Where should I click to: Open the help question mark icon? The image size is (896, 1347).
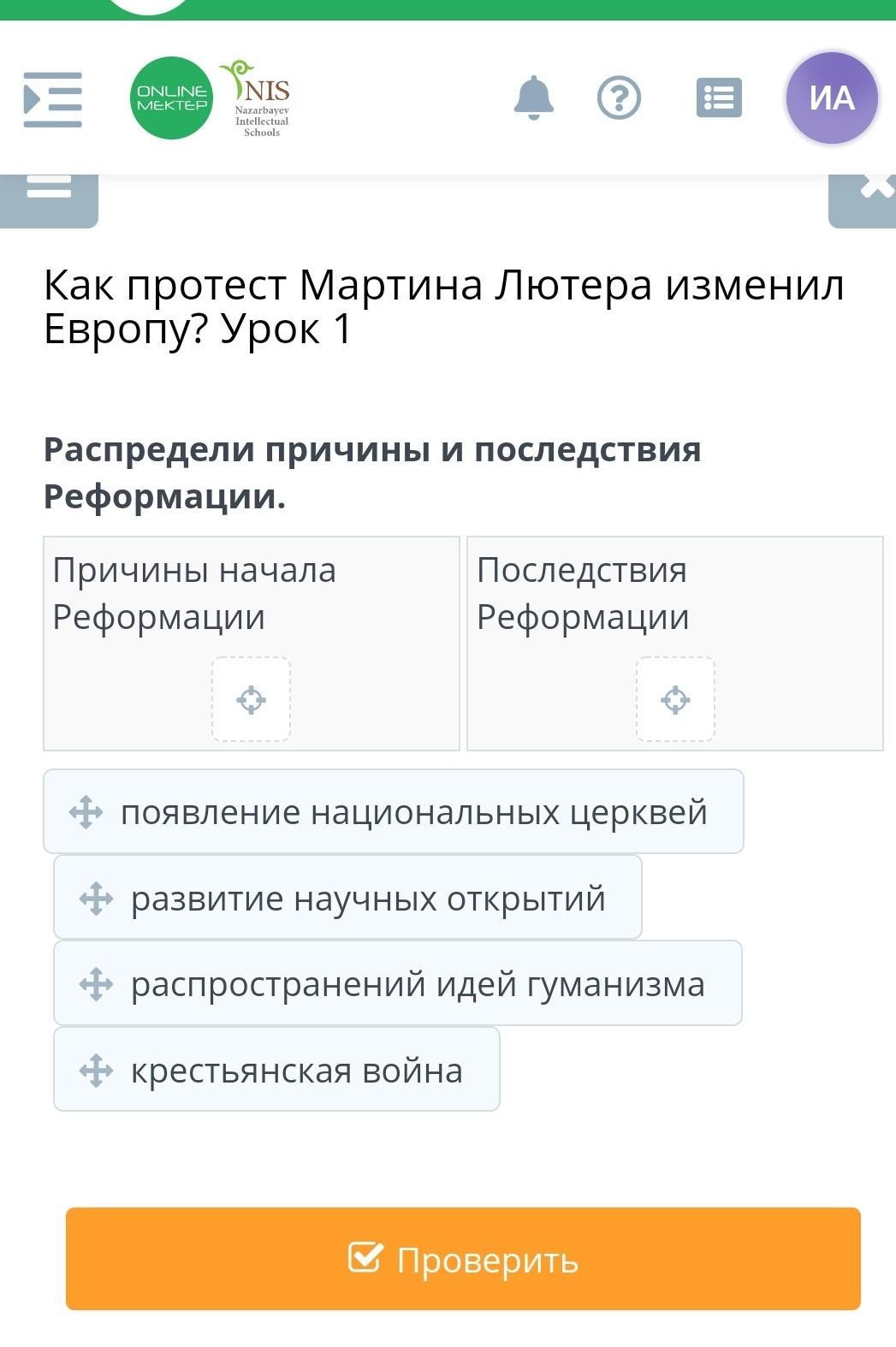click(619, 98)
